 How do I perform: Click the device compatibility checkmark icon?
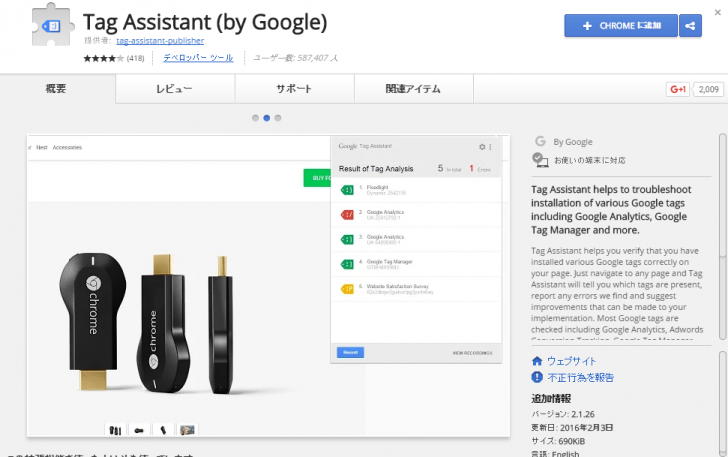click(x=540, y=160)
